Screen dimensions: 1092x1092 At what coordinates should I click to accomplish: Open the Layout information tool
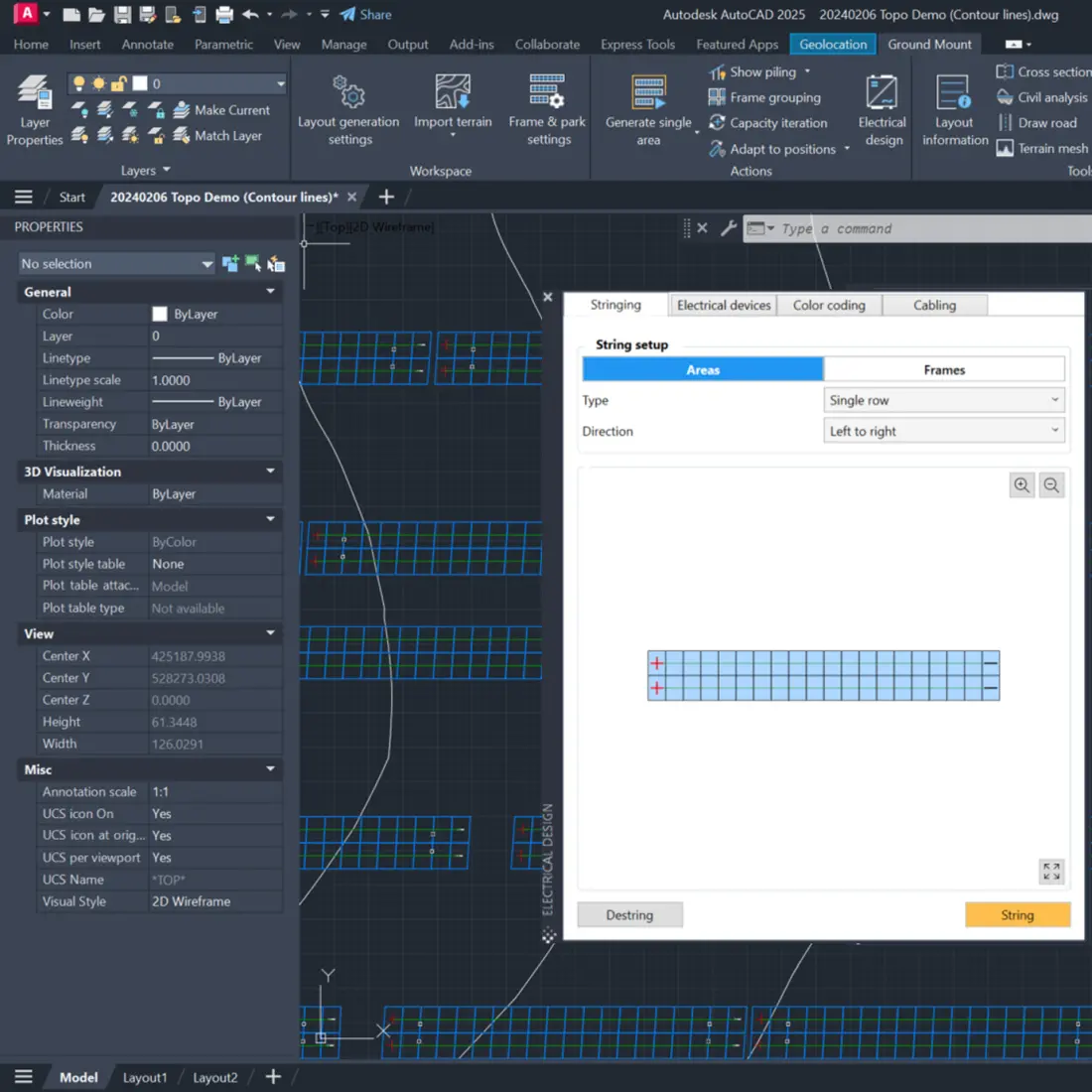952,109
